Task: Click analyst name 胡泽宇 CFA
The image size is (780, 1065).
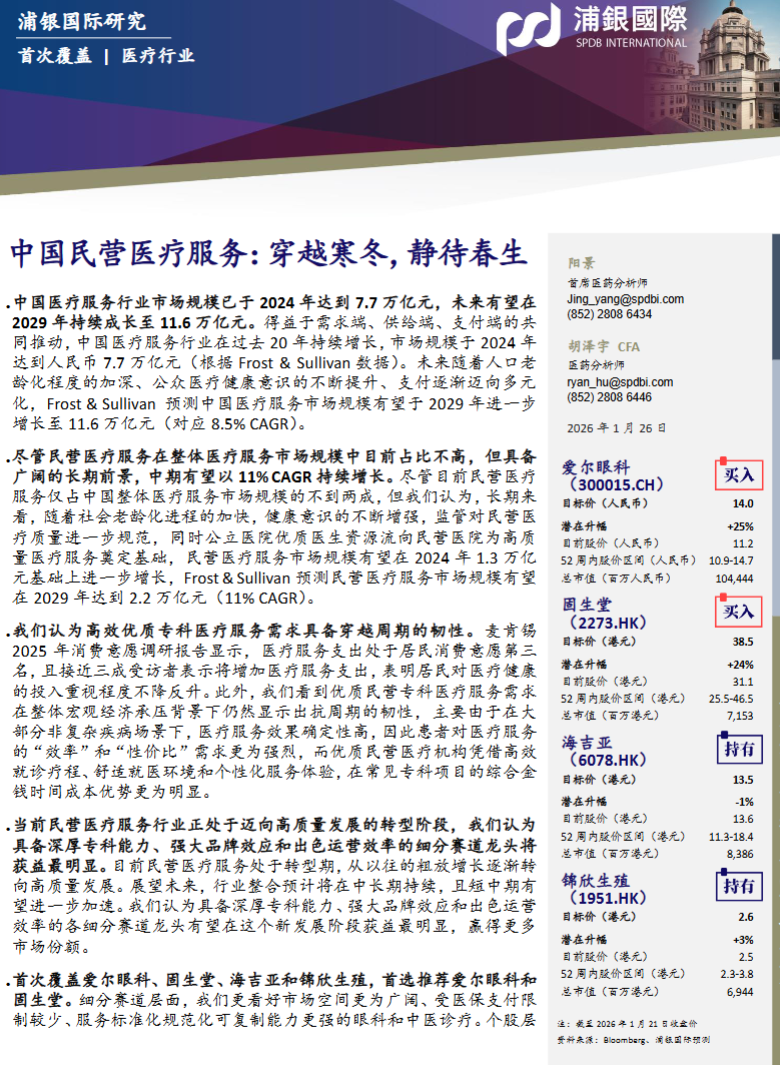Action: tap(604, 346)
